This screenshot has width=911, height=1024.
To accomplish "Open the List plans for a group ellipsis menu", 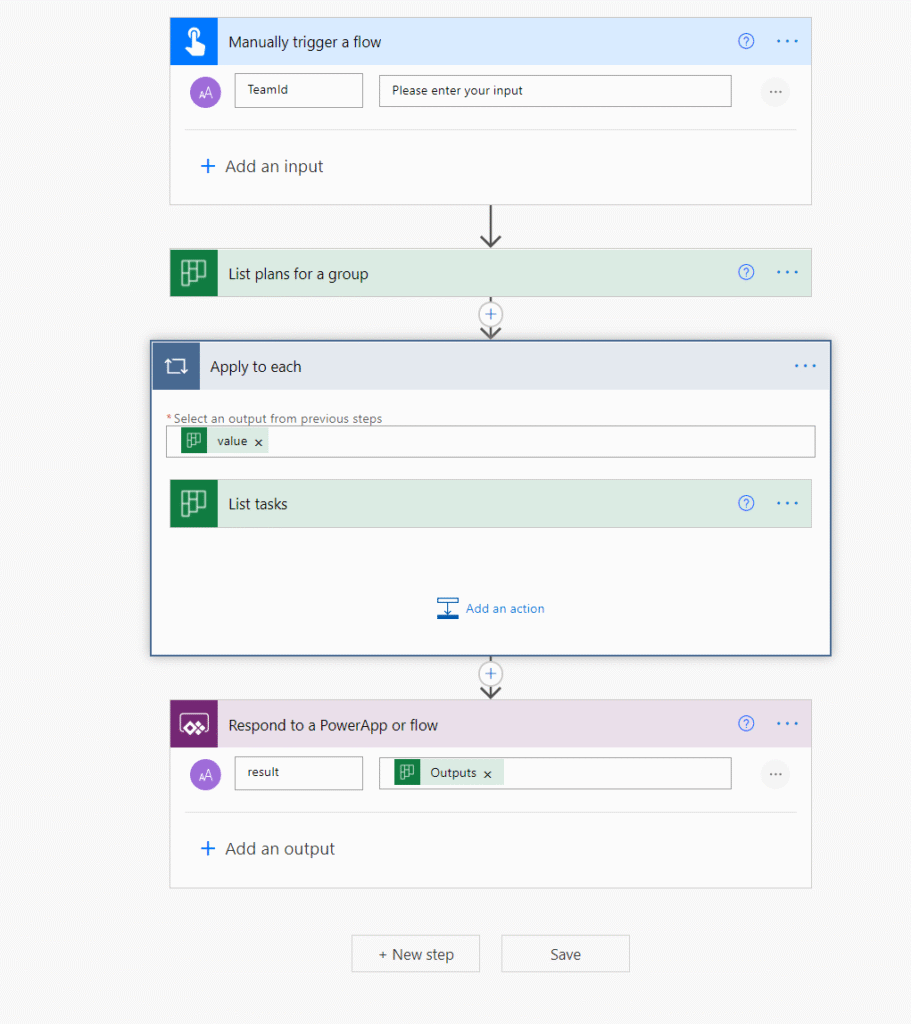I will point(787,272).
